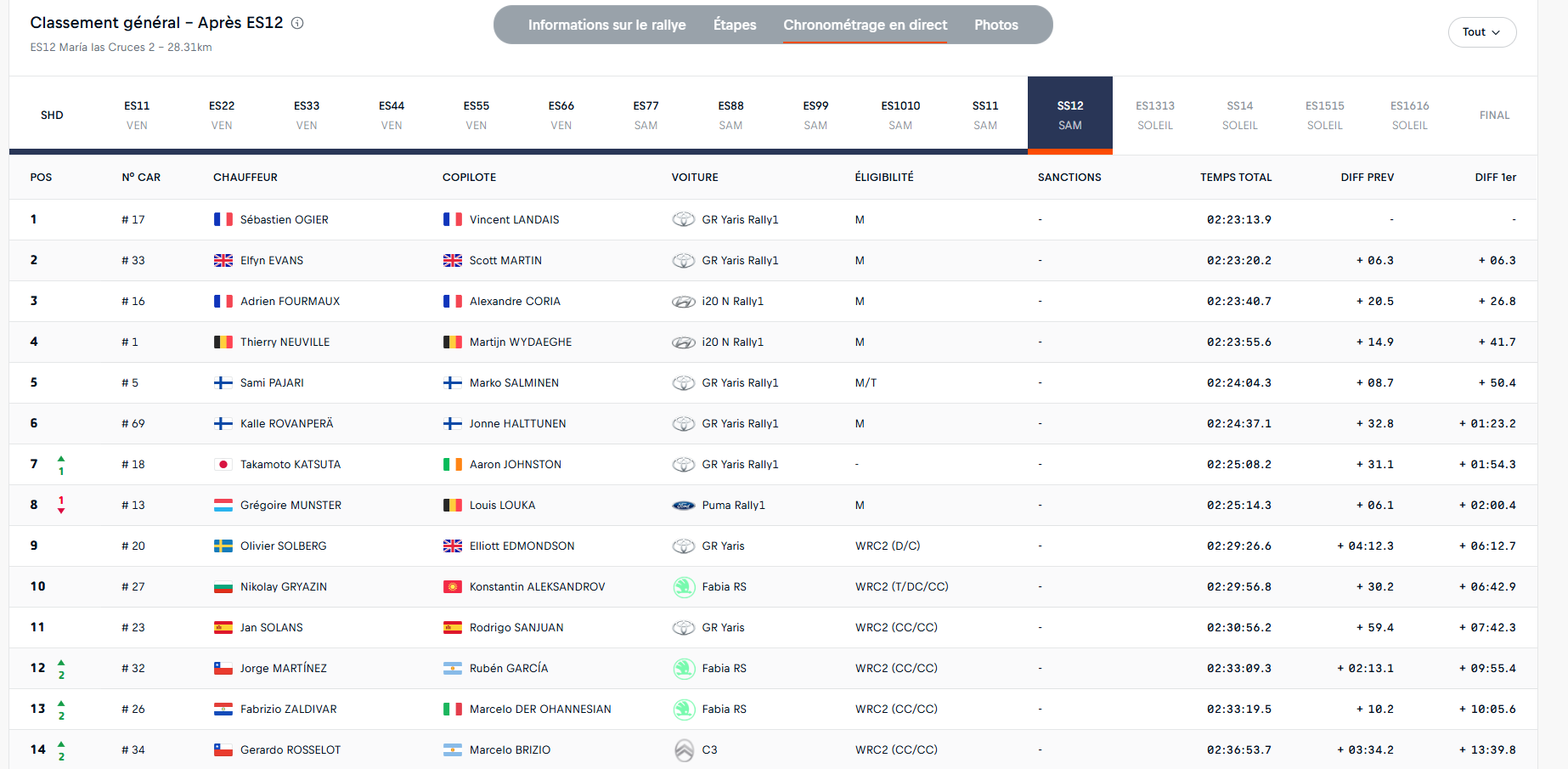
Task: Select the FINAL stage tab
Action: point(1494,115)
